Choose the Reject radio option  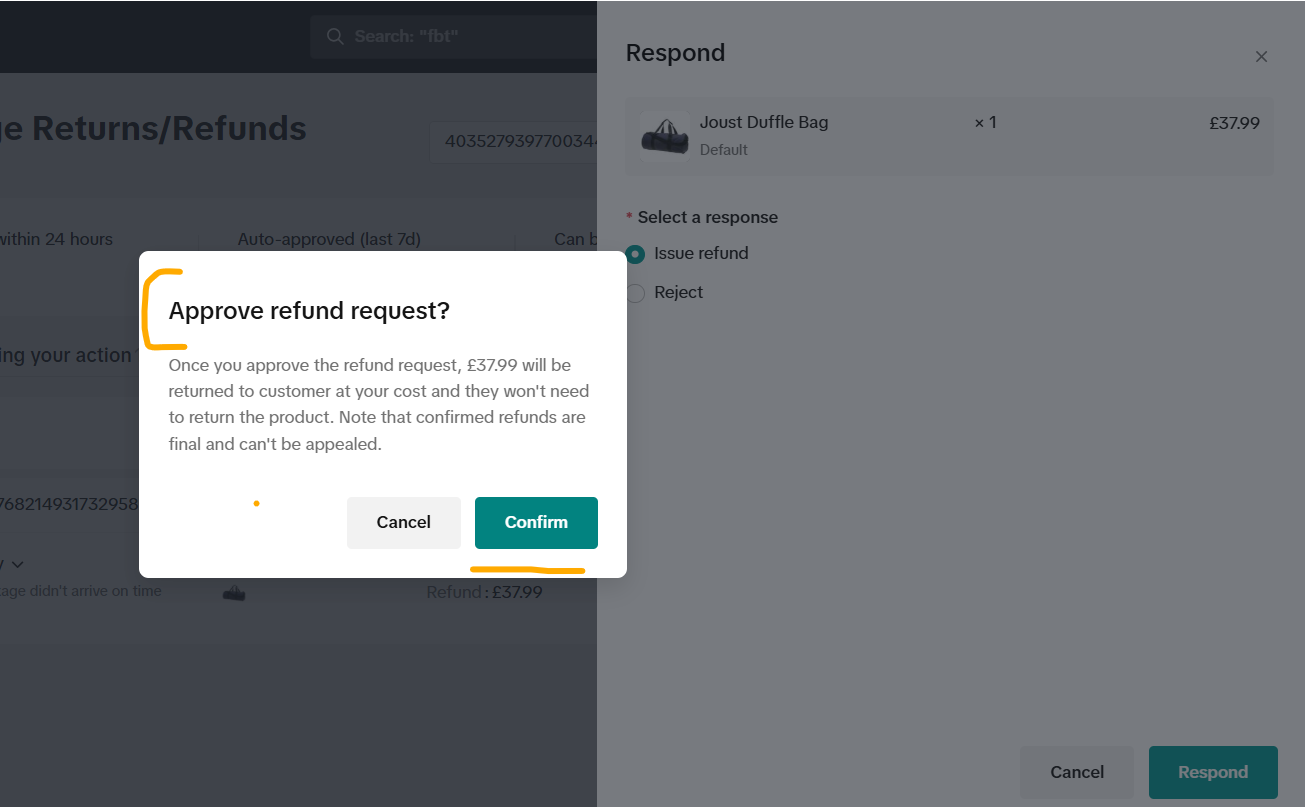(x=636, y=293)
